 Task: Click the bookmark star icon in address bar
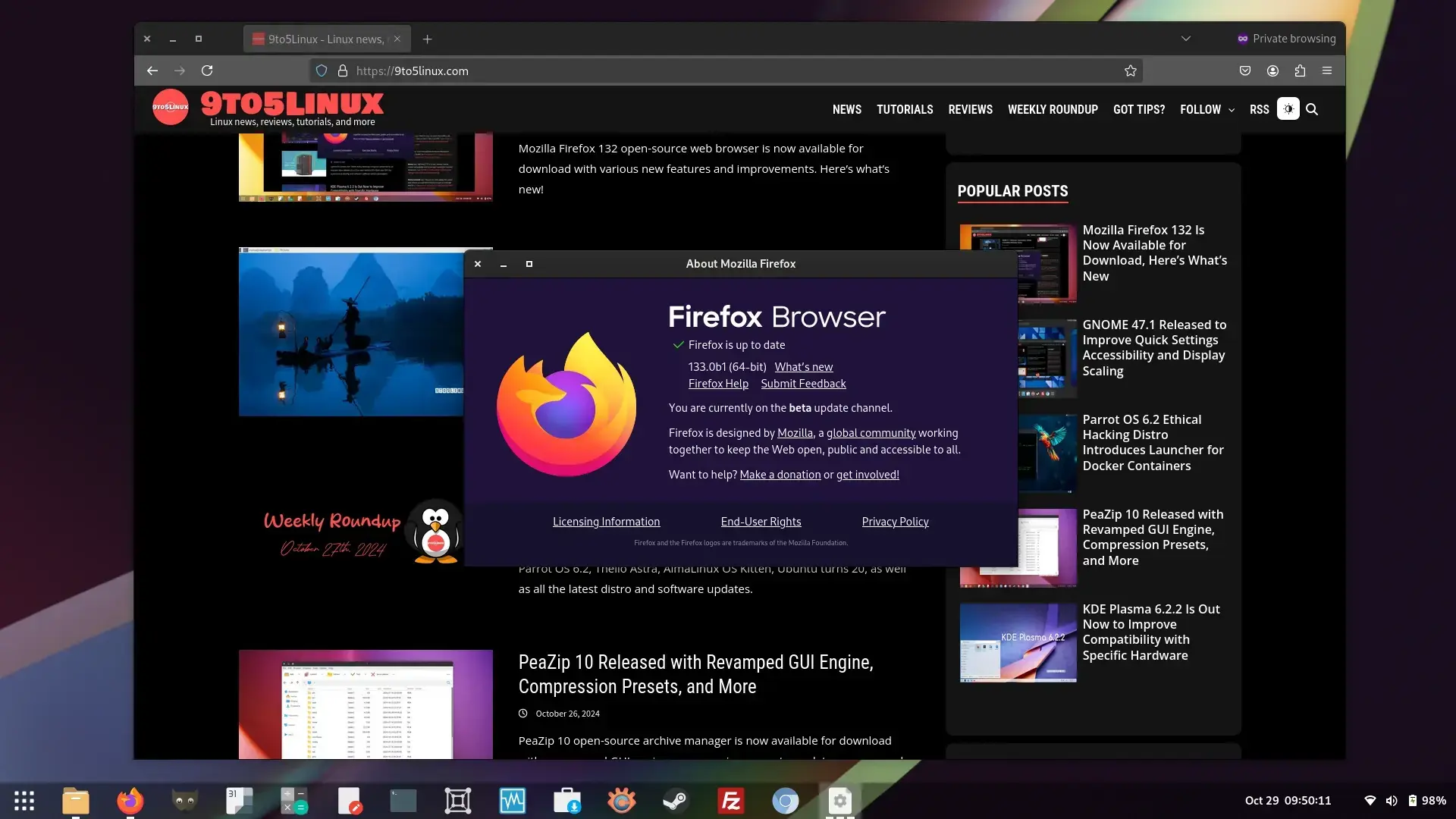(1130, 70)
